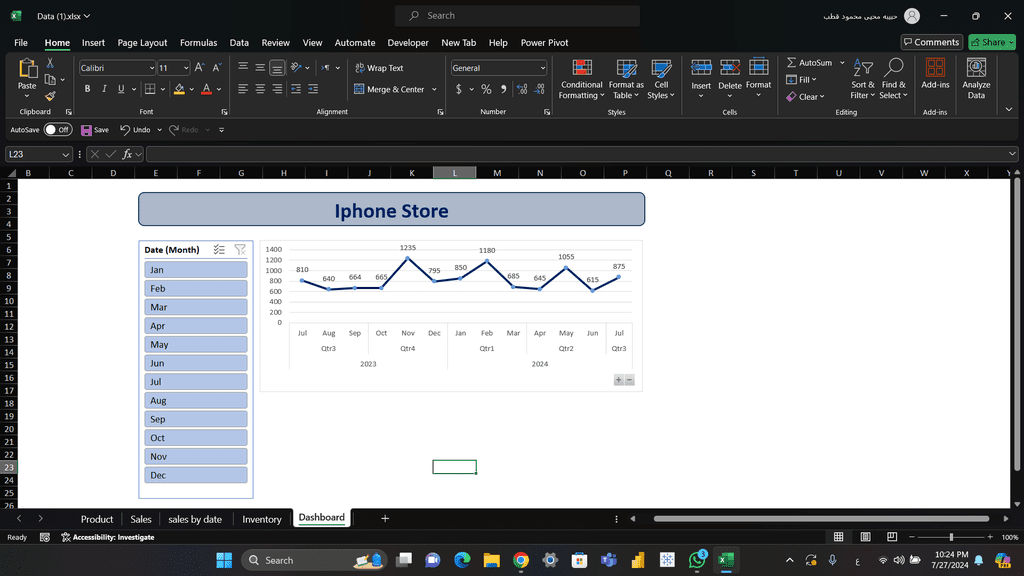Select Jan in the month slicer

(196, 270)
